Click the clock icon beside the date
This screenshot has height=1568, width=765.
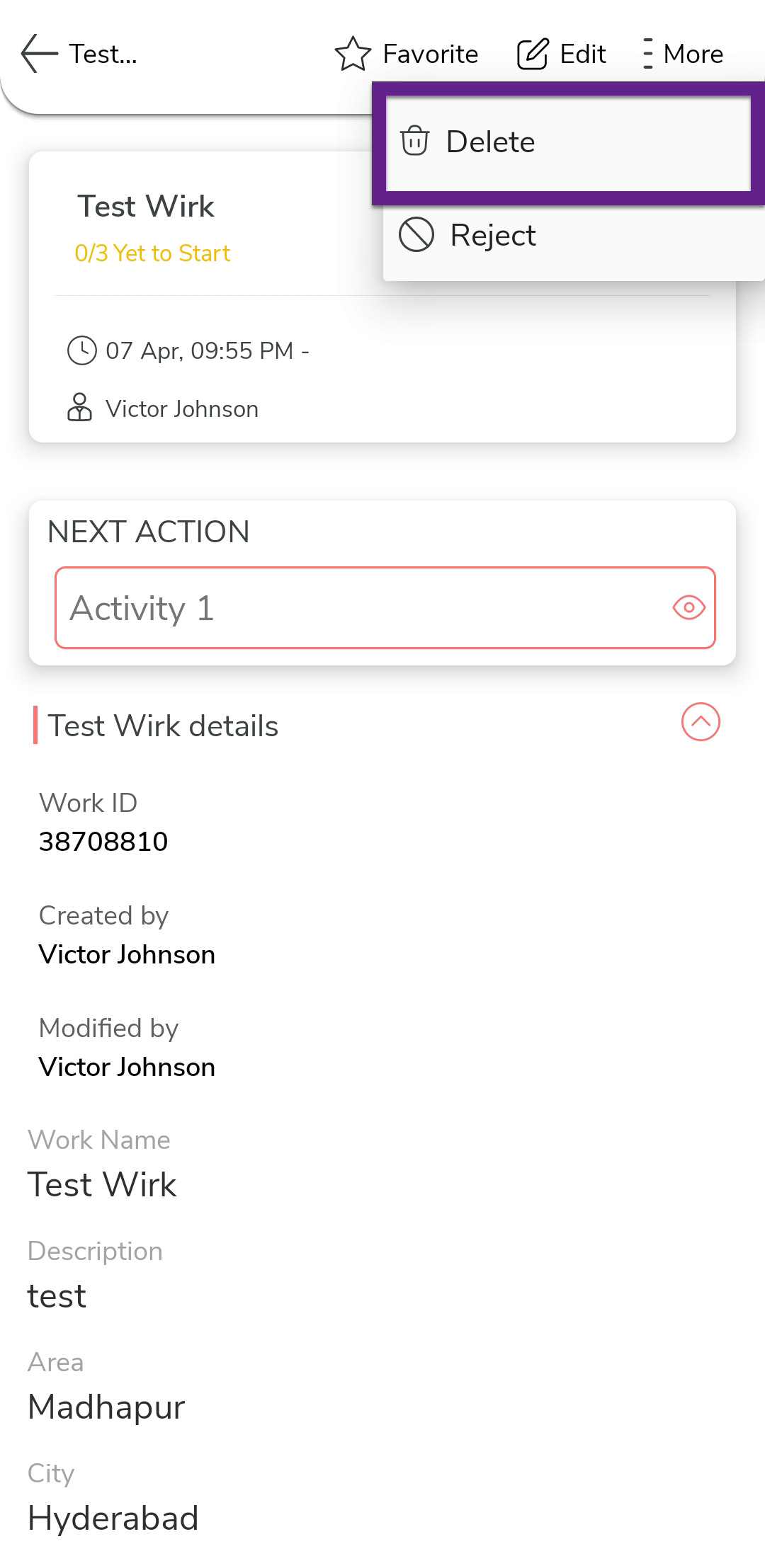click(82, 350)
